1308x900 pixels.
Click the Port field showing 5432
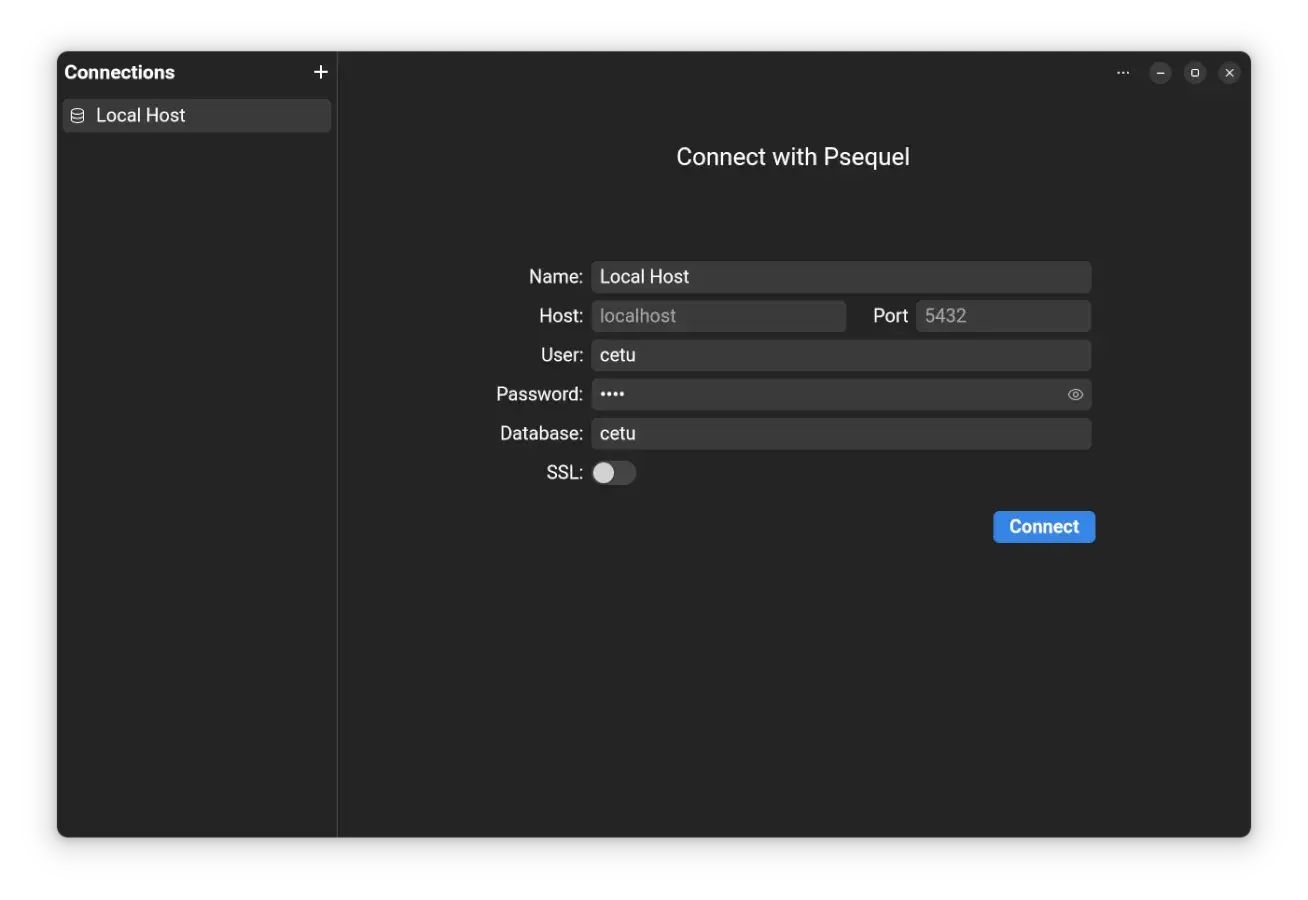point(1003,315)
